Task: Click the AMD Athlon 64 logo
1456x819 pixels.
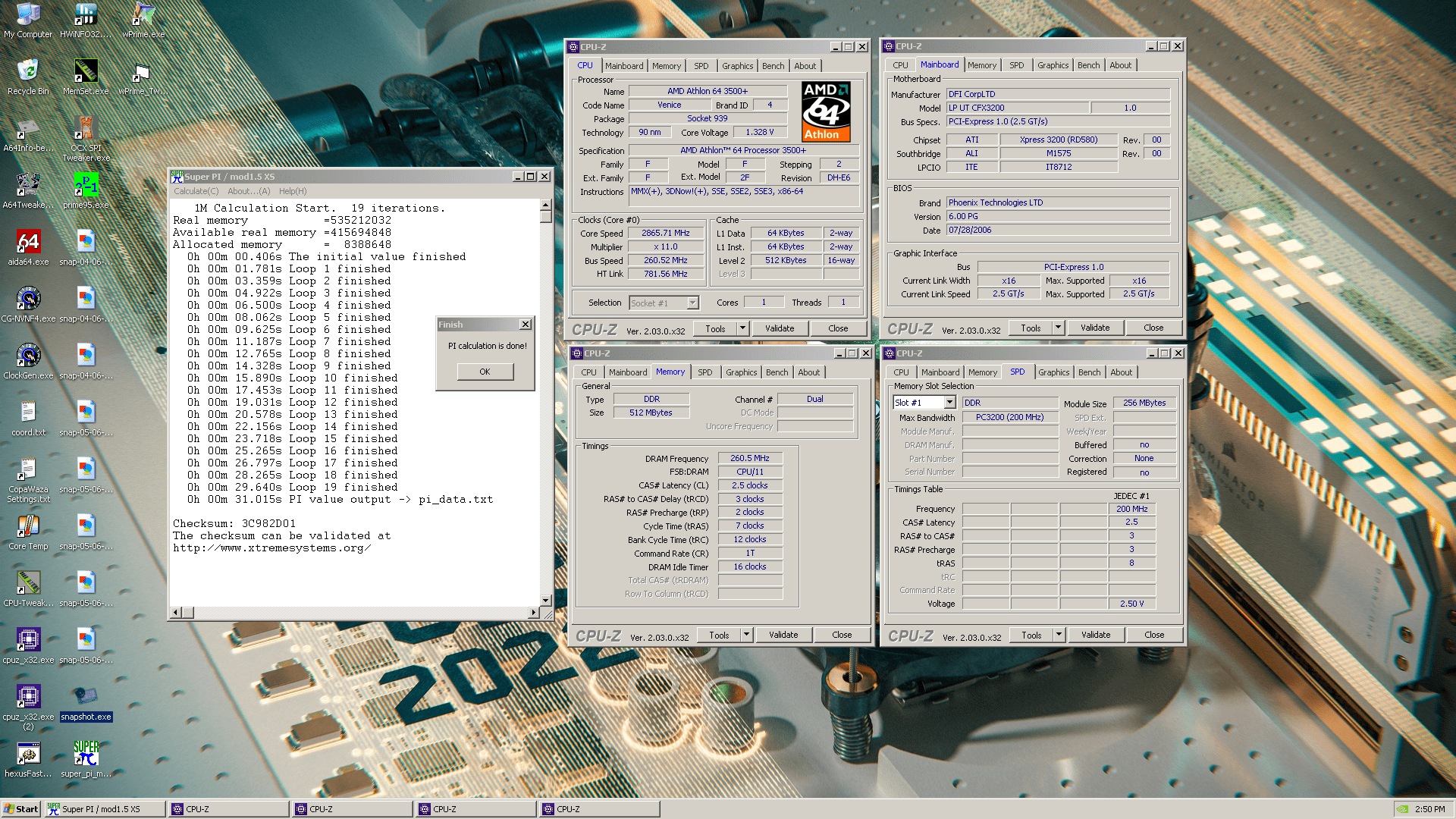Action: coord(826,111)
